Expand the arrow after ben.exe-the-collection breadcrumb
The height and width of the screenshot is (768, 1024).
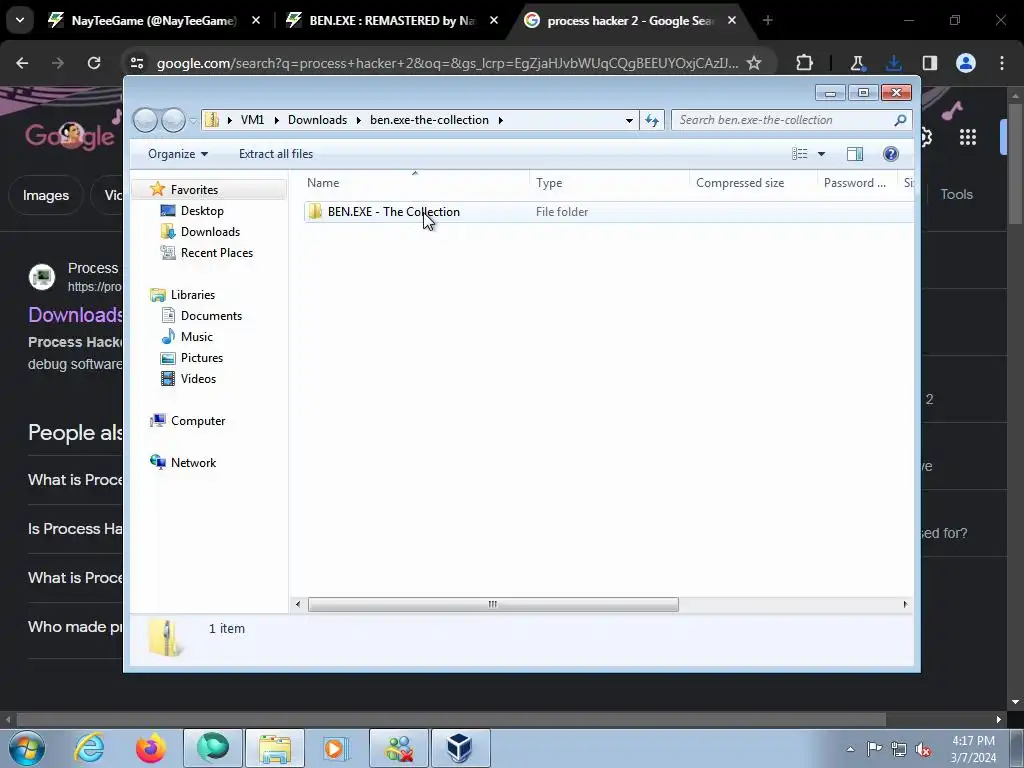coord(501,120)
